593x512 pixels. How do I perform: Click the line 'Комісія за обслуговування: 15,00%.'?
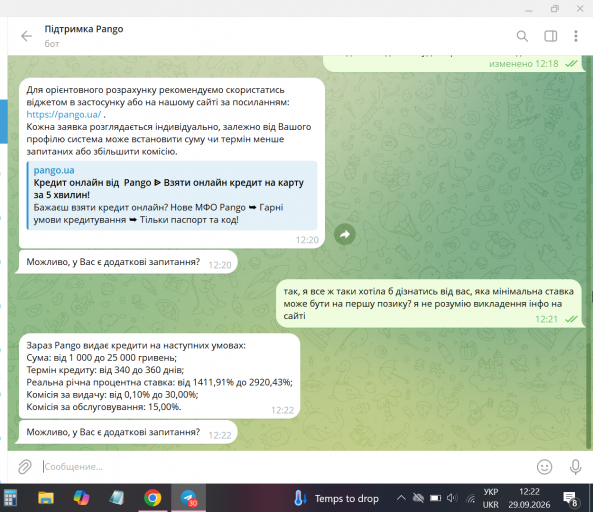coord(104,407)
